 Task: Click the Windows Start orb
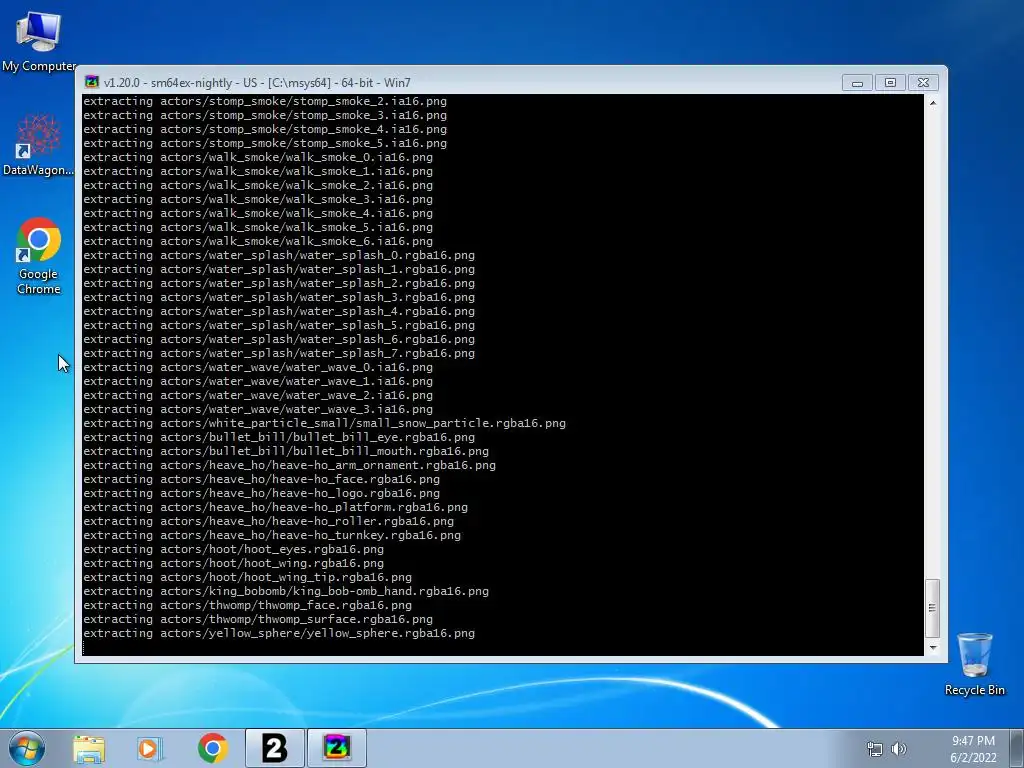(x=27, y=748)
